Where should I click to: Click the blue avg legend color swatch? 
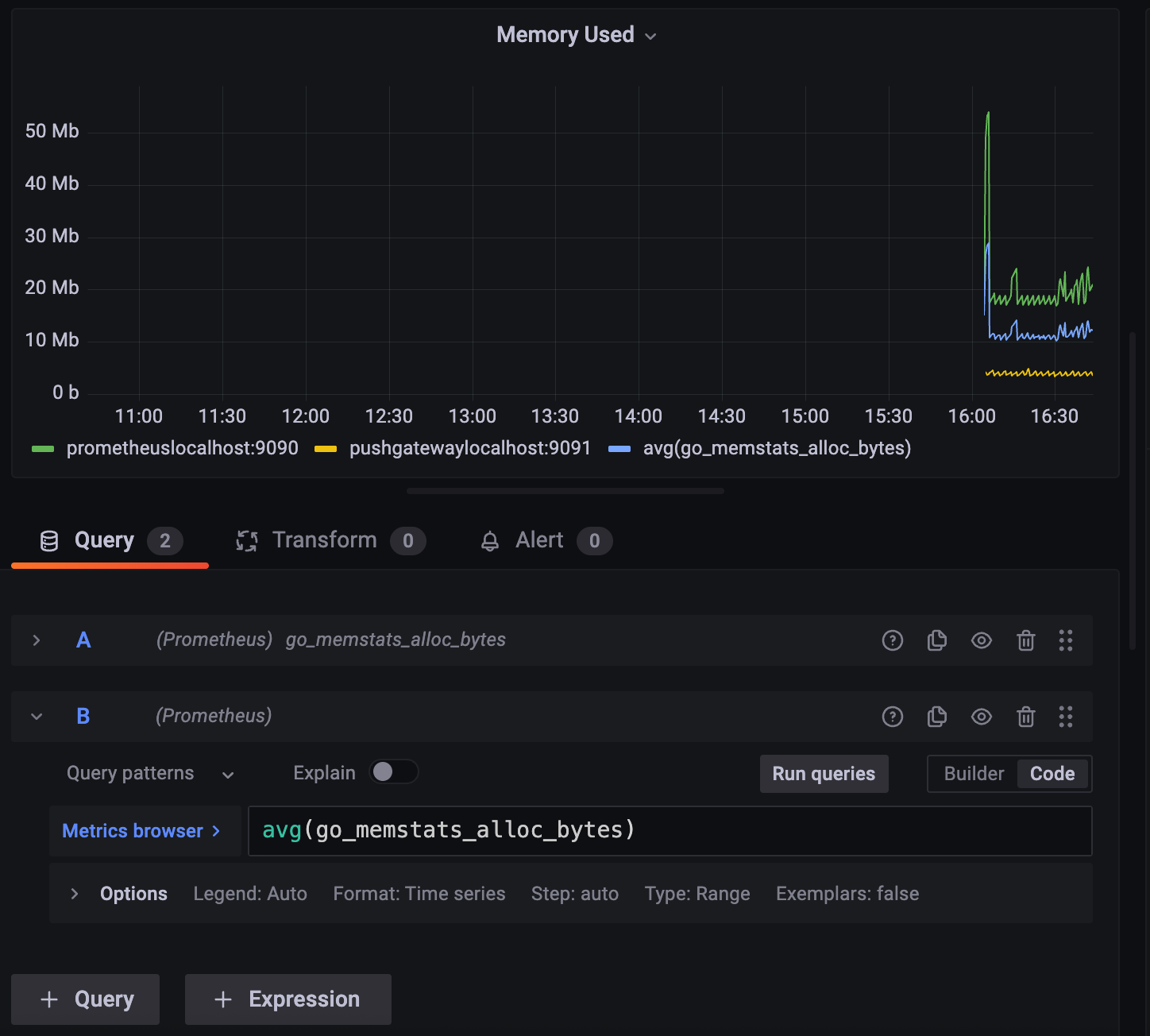619,450
